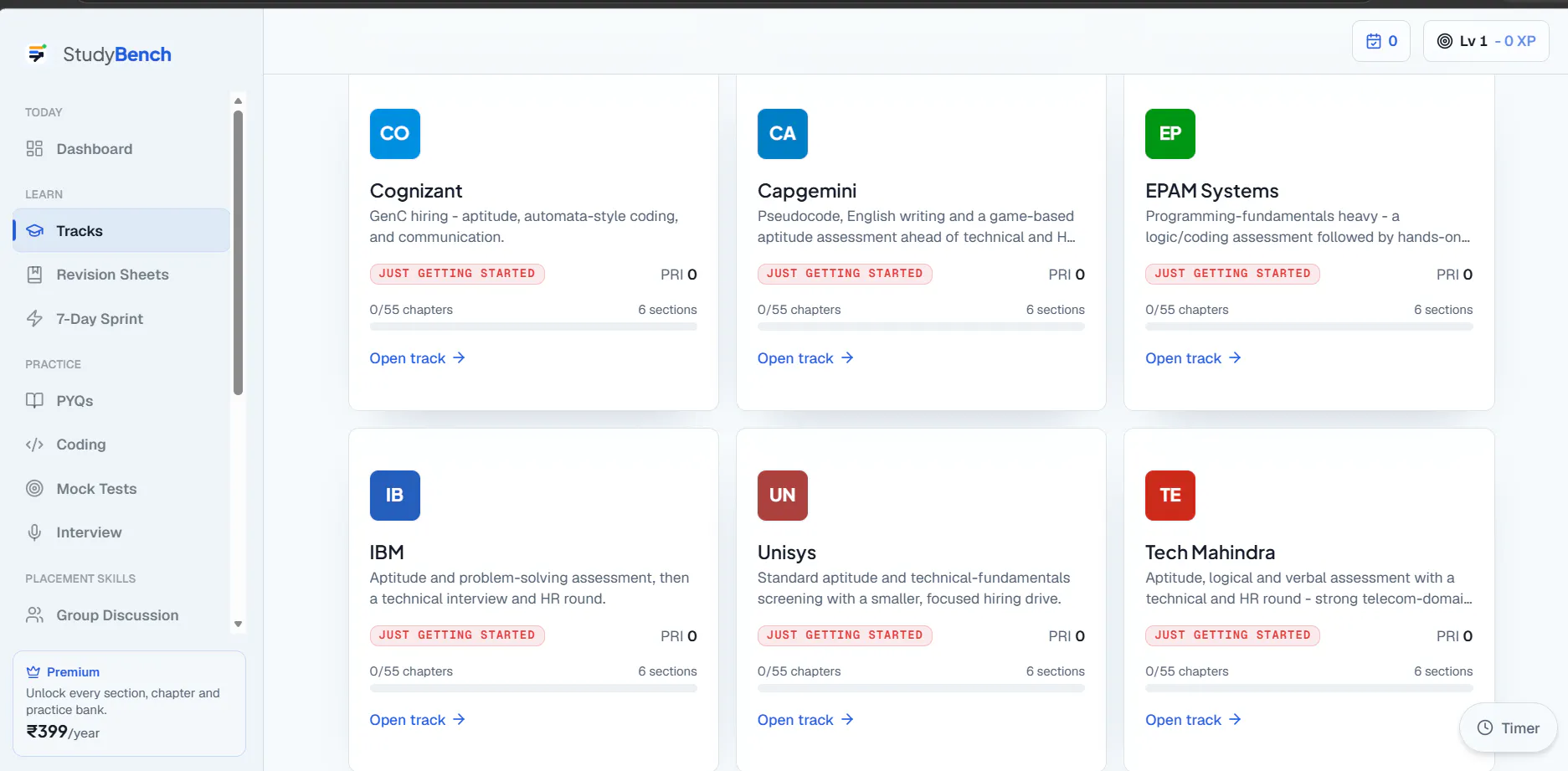Select Tracks in the sidebar
Image resolution: width=1568 pixels, height=771 pixels.
pyautogui.click(x=121, y=231)
